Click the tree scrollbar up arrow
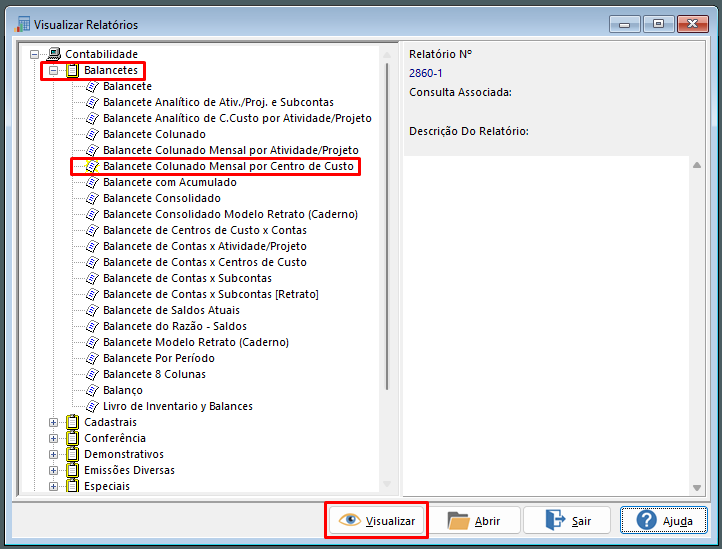Viewport: 722px width, 549px height. click(x=387, y=55)
